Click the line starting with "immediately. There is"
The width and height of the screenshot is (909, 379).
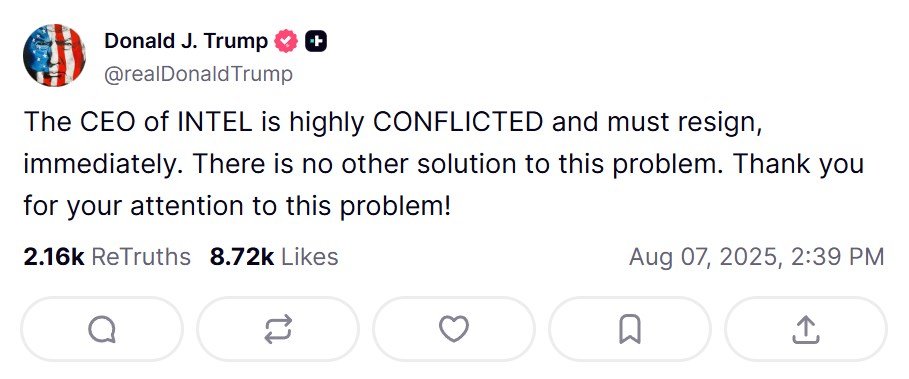tap(443, 165)
